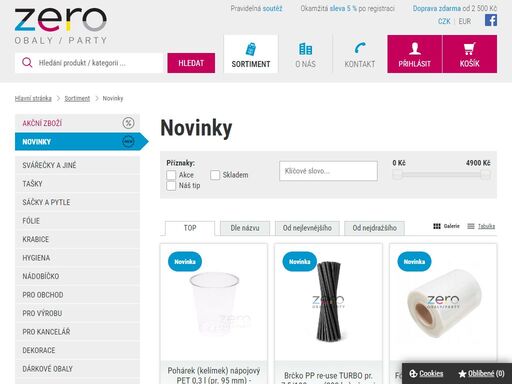Enable the Akce checkbox

click(171, 175)
